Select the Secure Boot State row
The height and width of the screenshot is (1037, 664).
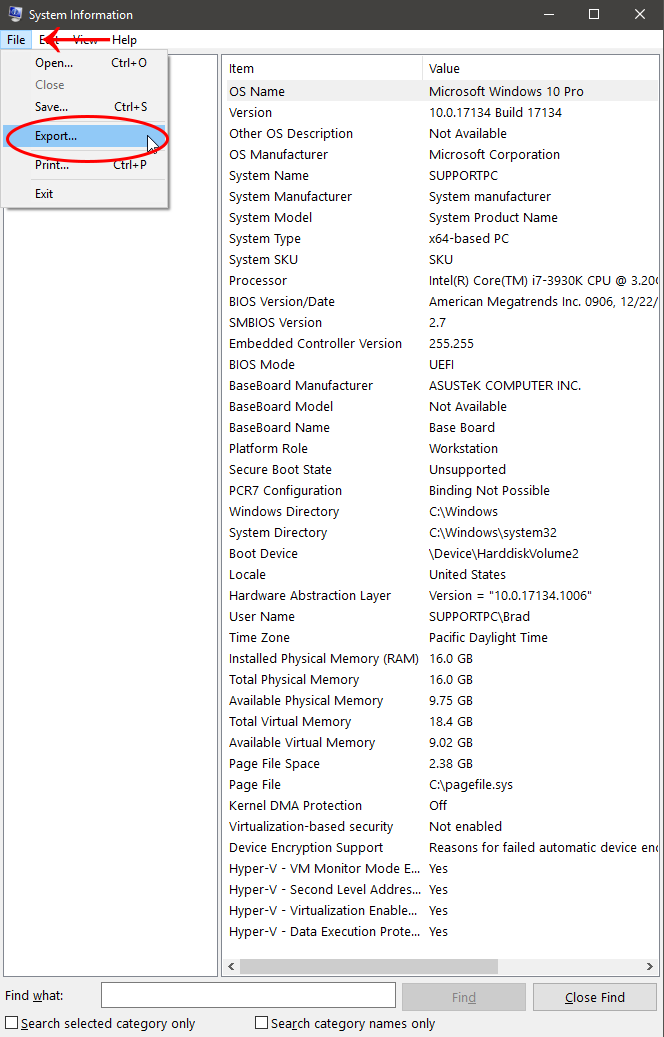coord(442,470)
